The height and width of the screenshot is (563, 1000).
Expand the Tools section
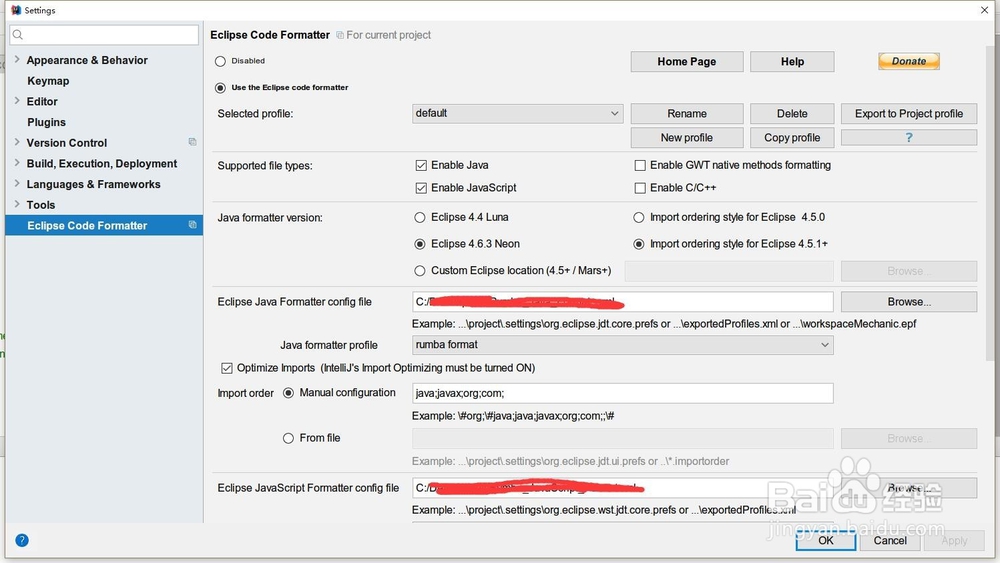click(17, 204)
